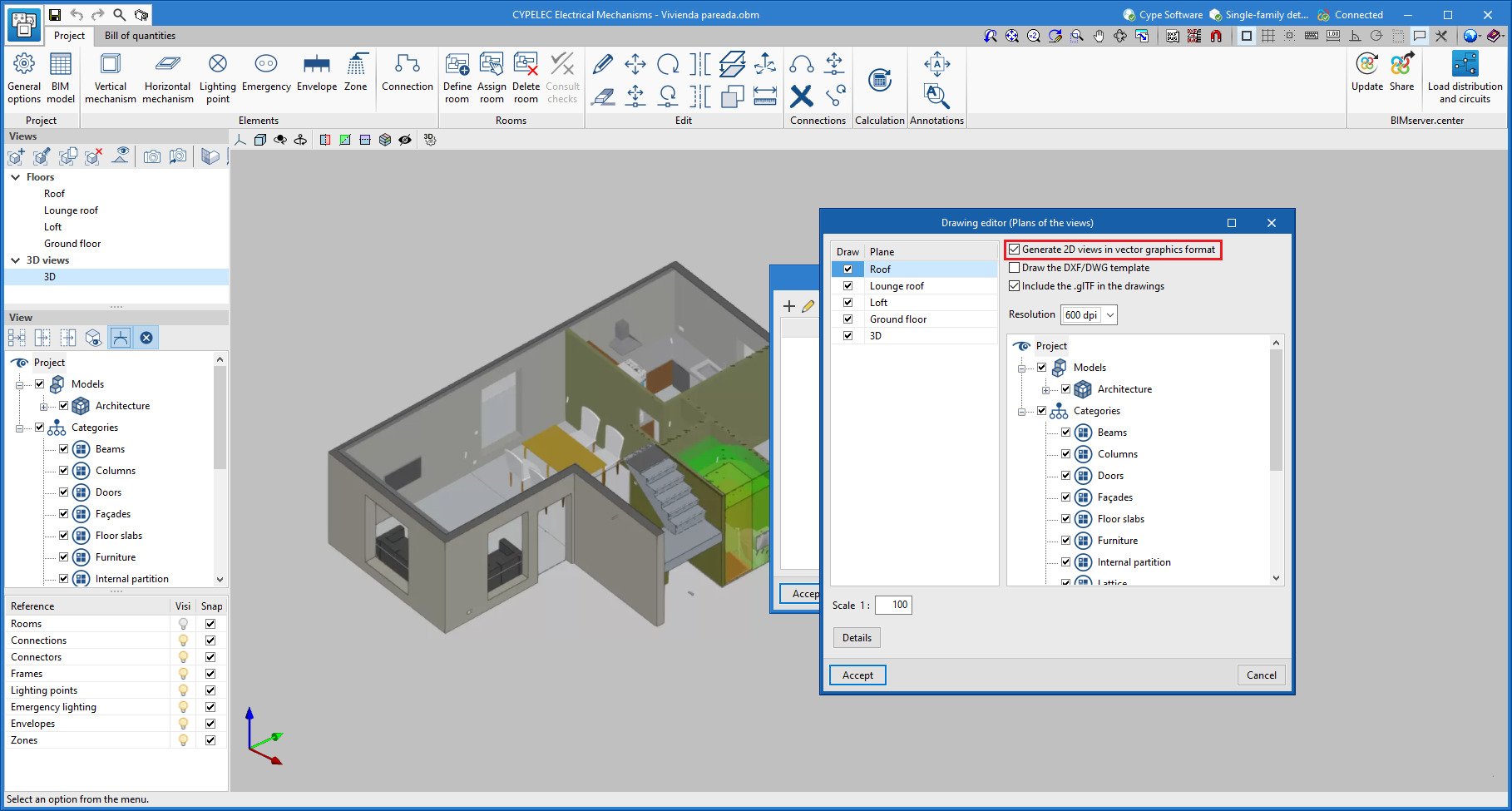
Task: Open the Resolution 600 dpi dropdown
Action: 1109,315
